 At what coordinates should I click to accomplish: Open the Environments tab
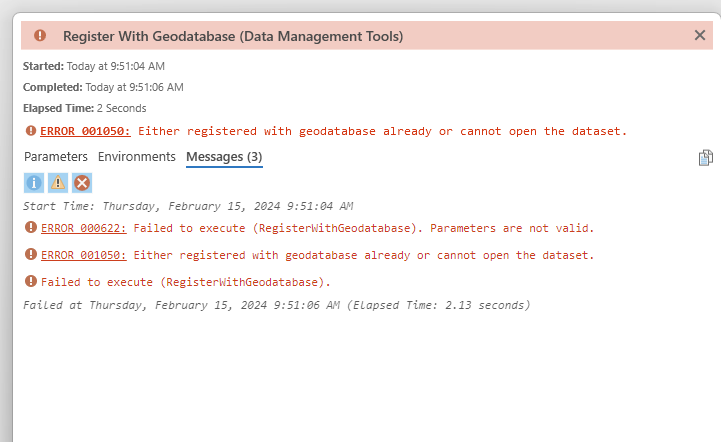tap(137, 157)
